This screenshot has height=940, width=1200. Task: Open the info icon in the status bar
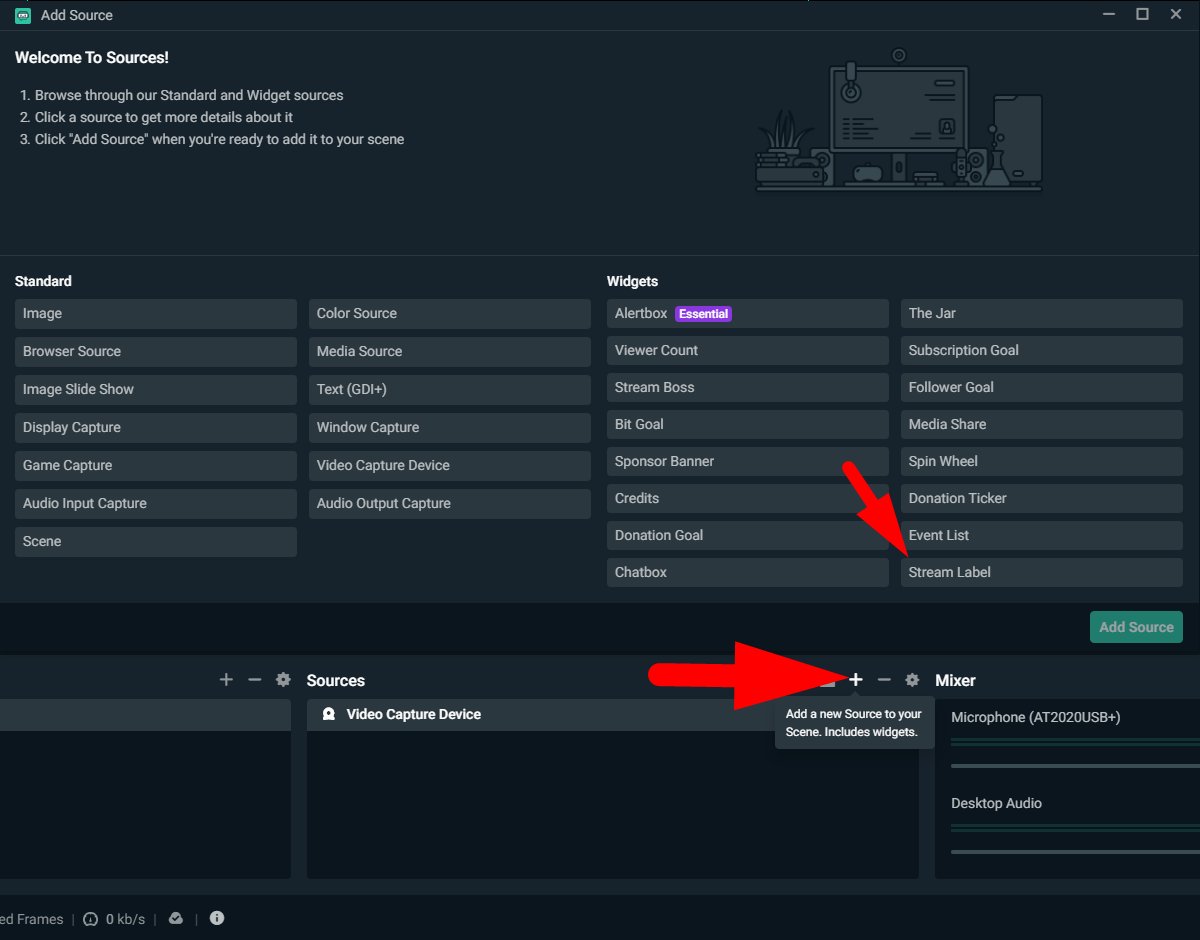click(x=217, y=918)
